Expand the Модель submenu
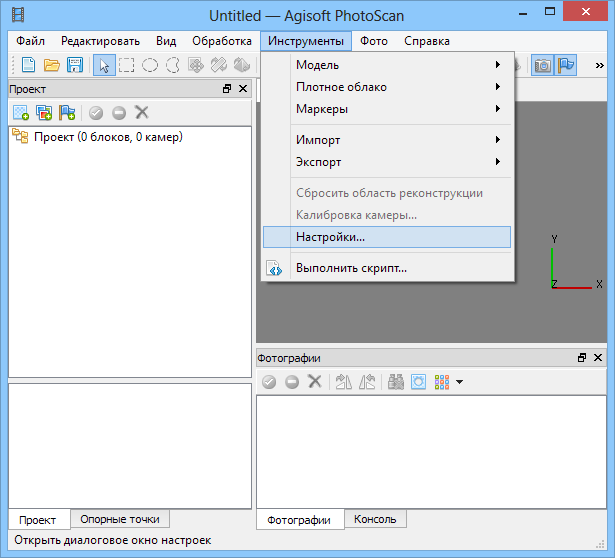The height and width of the screenshot is (558, 615). [x=387, y=65]
